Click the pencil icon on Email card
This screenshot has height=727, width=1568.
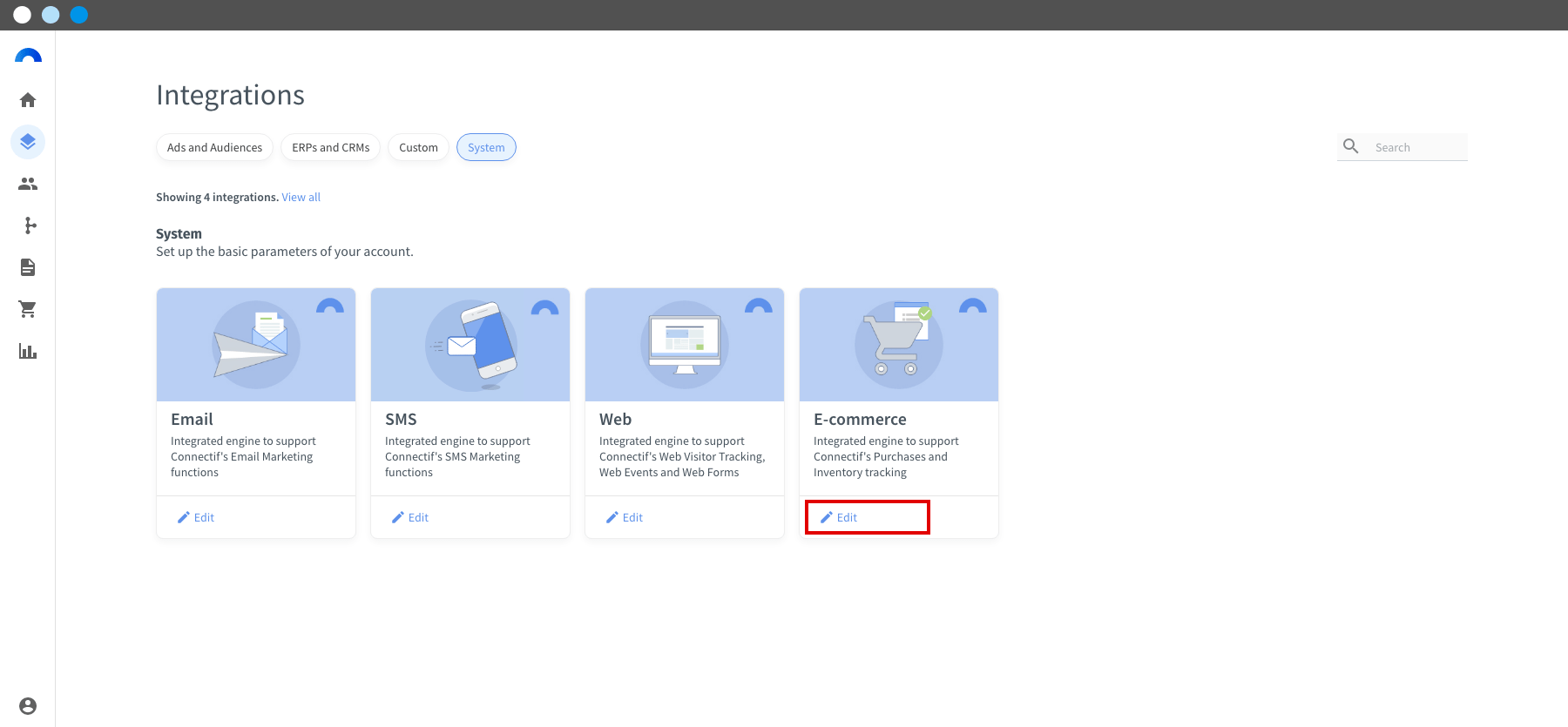(x=184, y=517)
